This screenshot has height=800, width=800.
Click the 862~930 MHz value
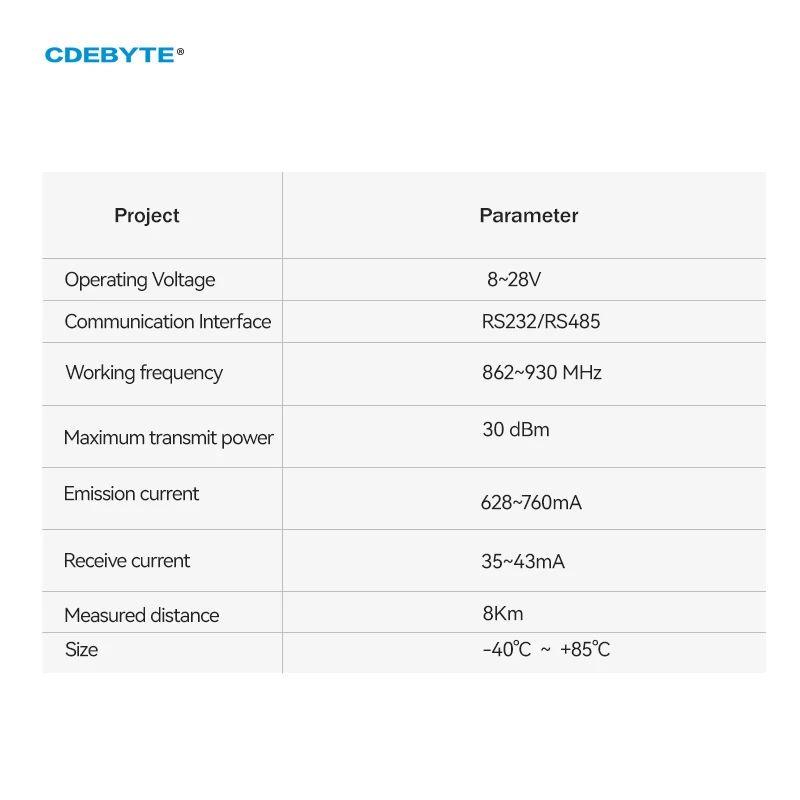tap(542, 373)
